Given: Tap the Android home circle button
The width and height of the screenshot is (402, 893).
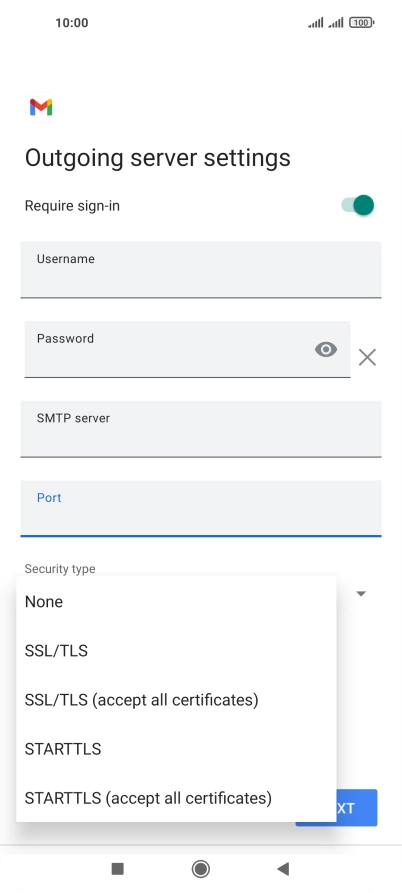Looking at the screenshot, I should (200, 869).
